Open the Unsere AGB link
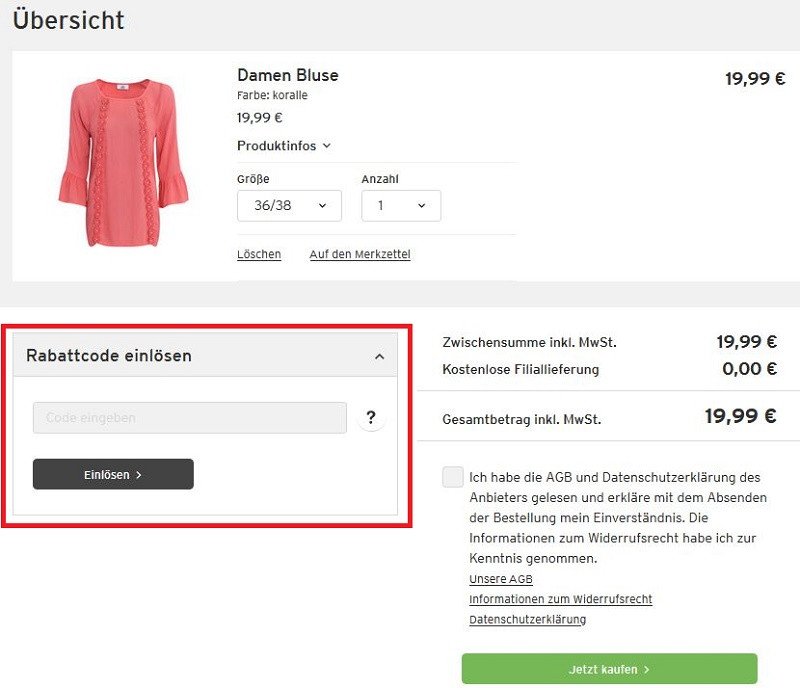 [x=501, y=580]
